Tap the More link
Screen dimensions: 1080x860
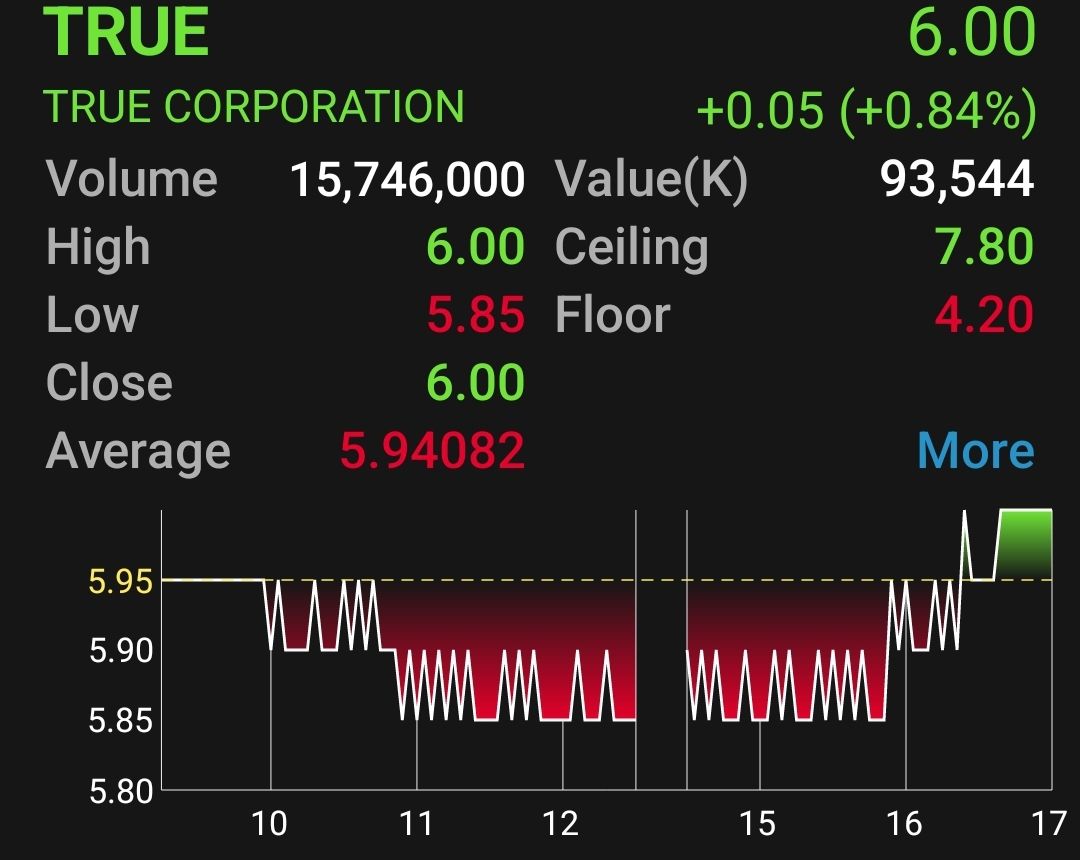click(975, 451)
